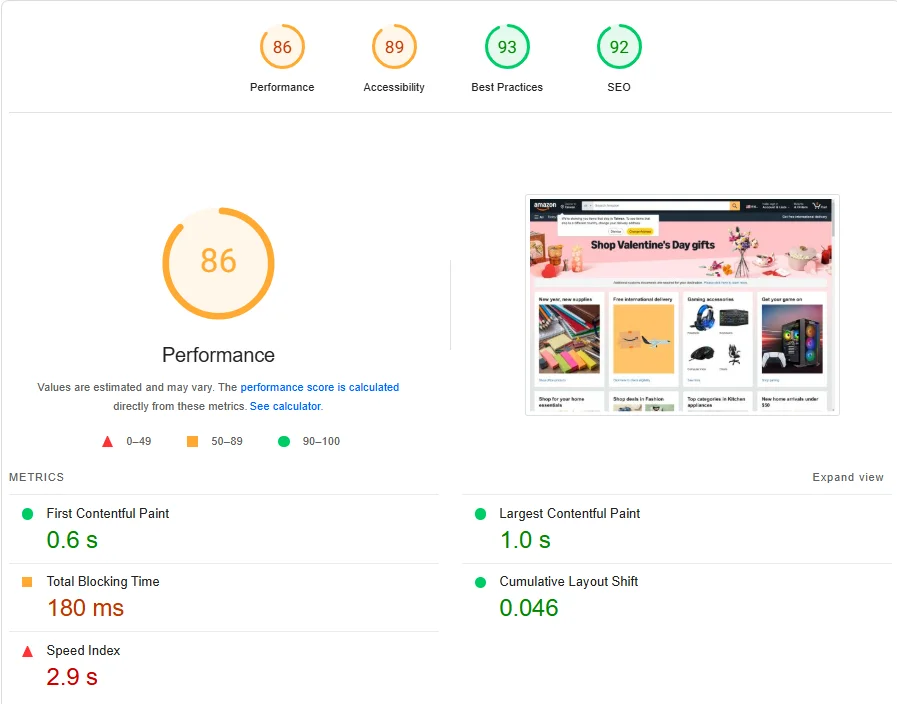Open the Amazon page screenshot thumbnail
The image size is (897, 704).
coord(682,305)
